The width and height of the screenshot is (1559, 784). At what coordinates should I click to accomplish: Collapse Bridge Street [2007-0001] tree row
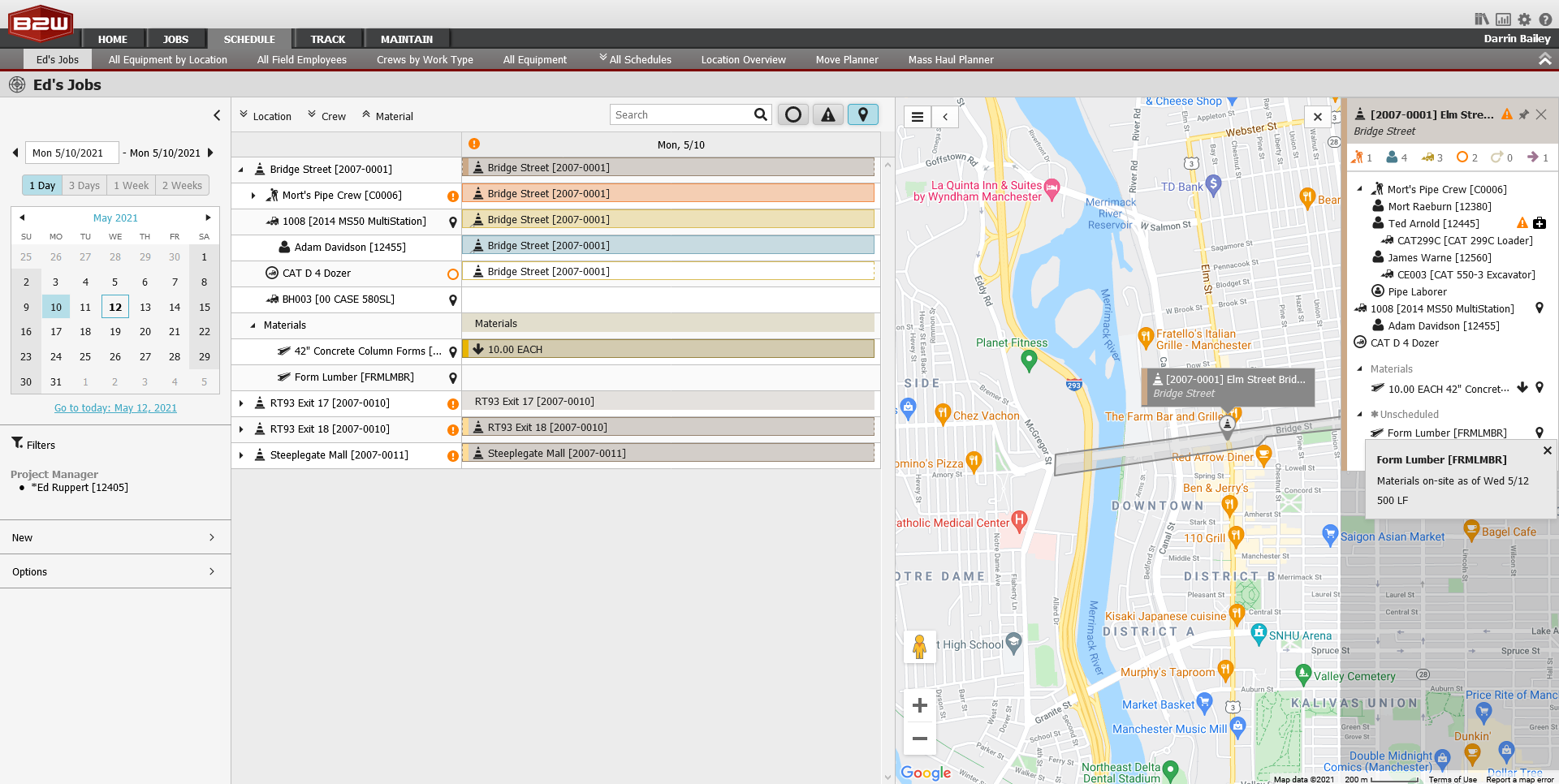click(240, 170)
